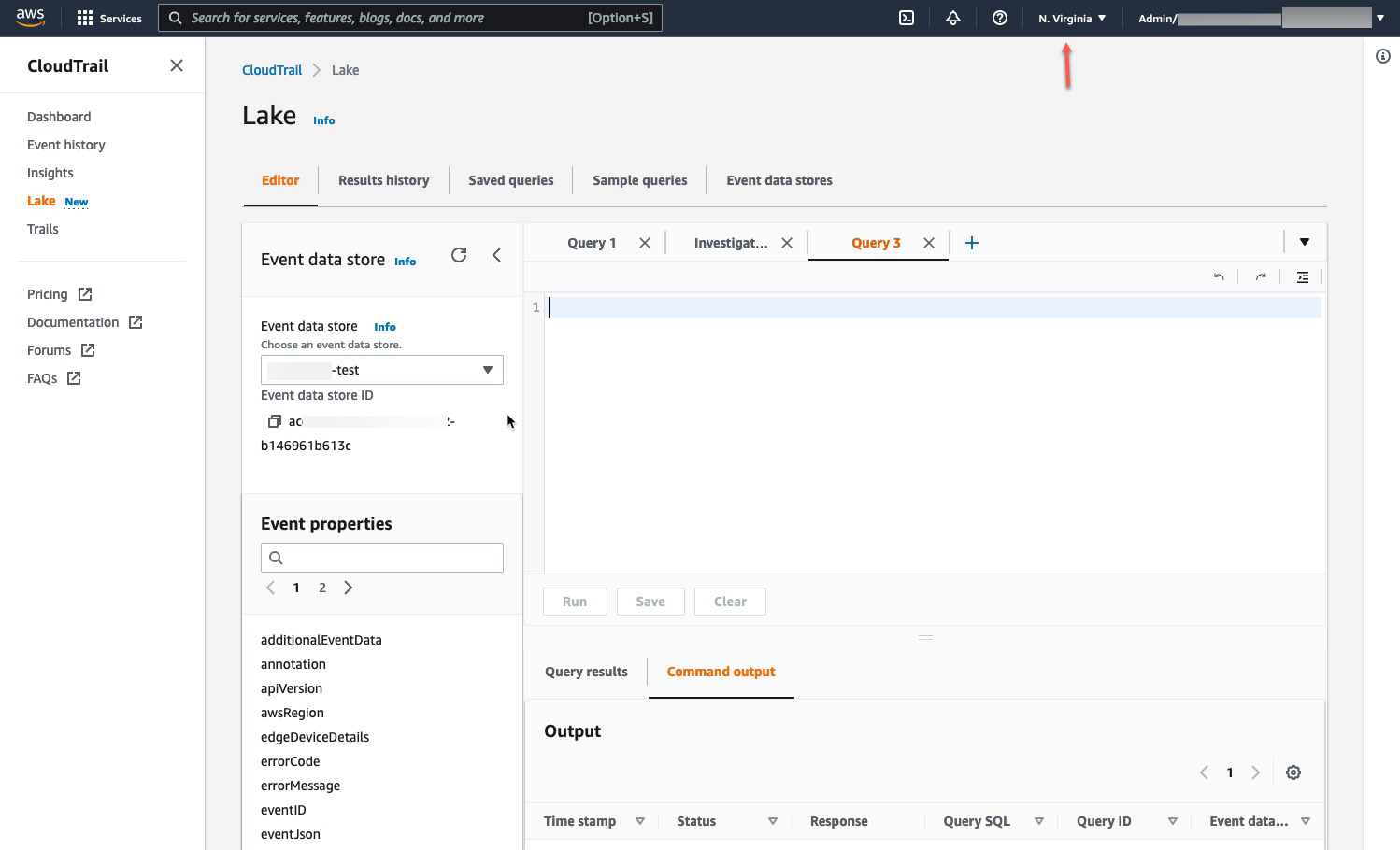This screenshot has width=1400, height=850.
Task: Click the Clear button below the editor
Action: [x=730, y=601]
